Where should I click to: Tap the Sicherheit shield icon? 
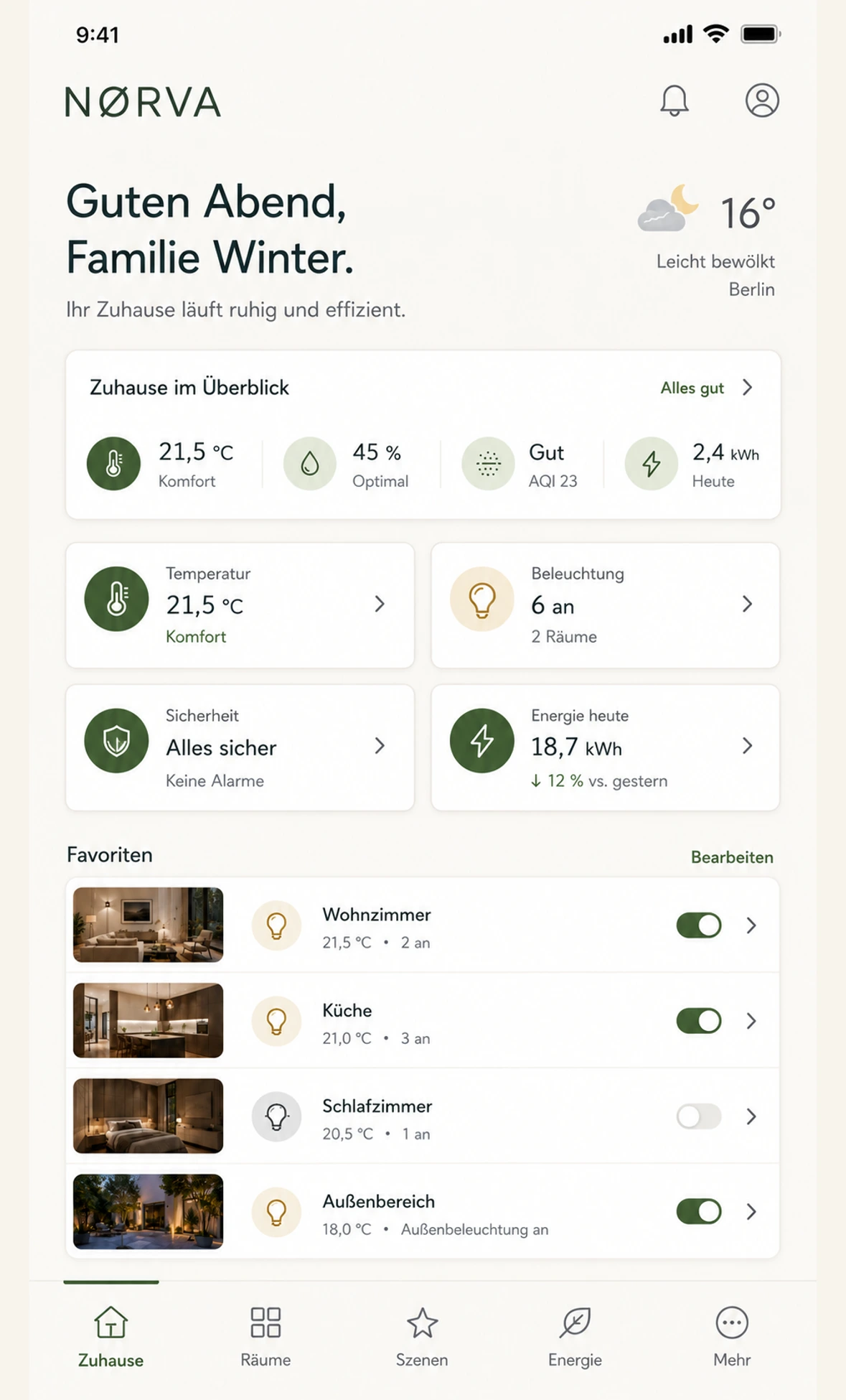(x=116, y=741)
